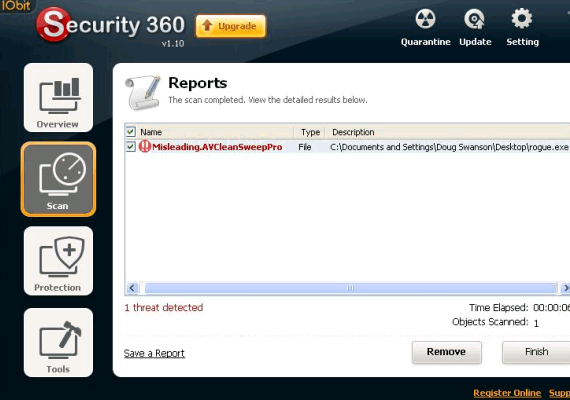
Task: Select the Scan sidebar tab
Action: [58, 179]
